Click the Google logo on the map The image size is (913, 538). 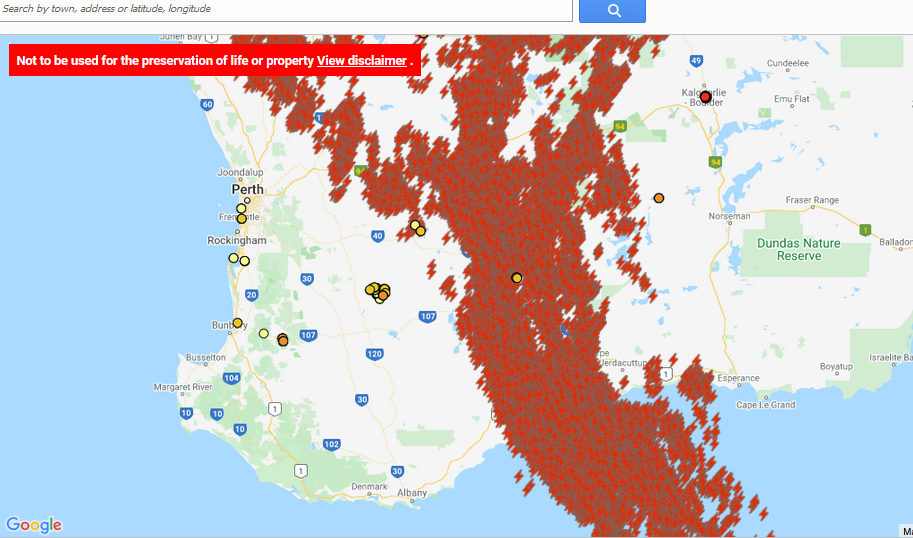(x=34, y=525)
